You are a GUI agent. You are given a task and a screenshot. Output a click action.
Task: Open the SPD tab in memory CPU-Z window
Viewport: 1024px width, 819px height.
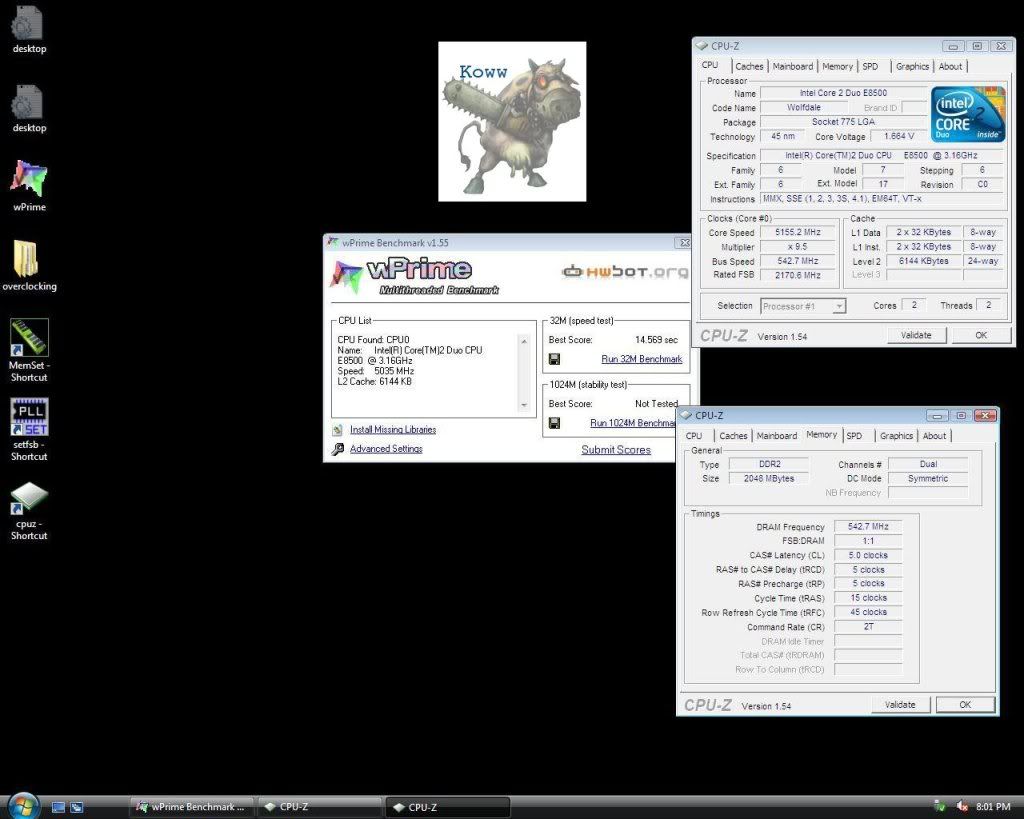[x=854, y=436]
